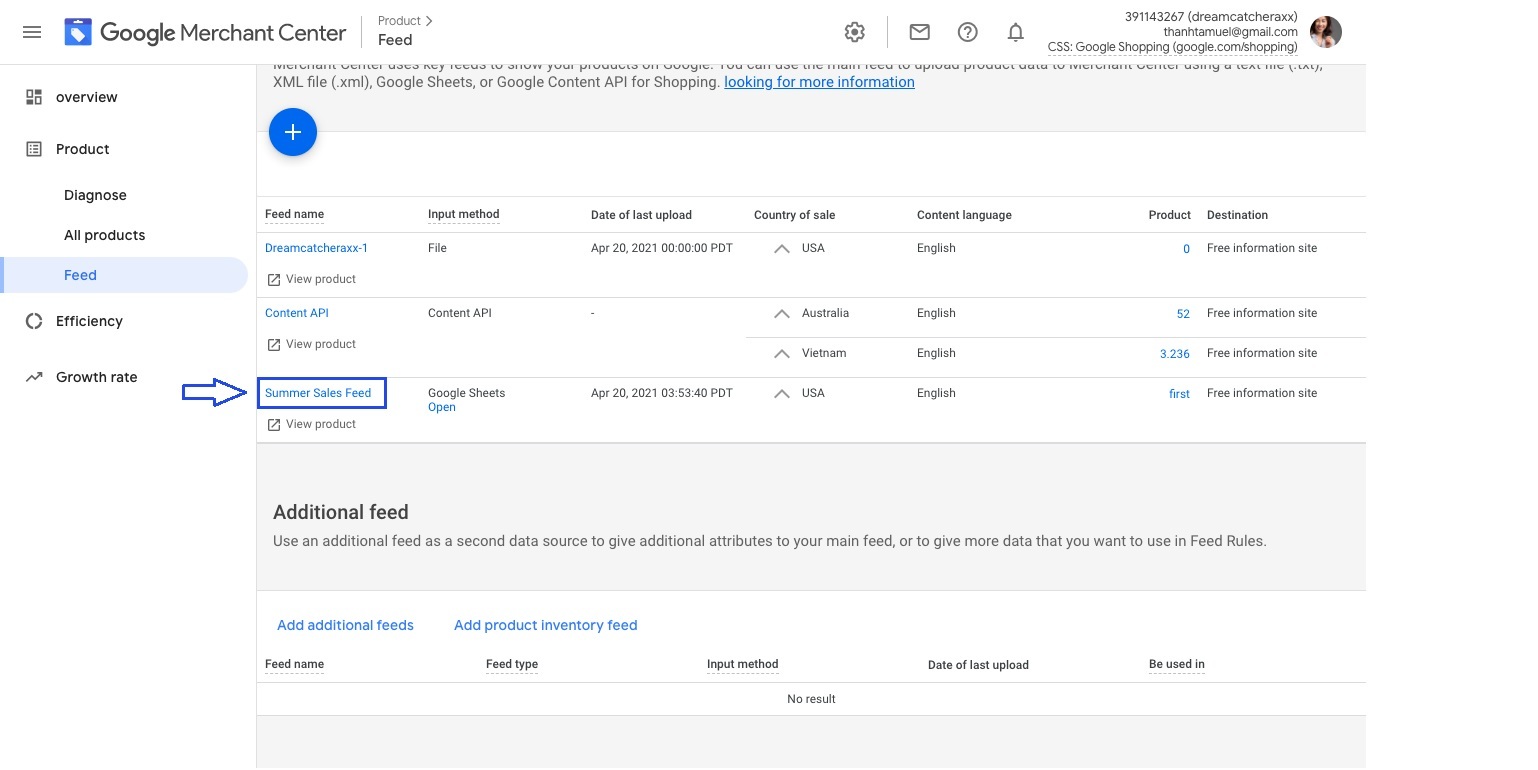This screenshot has height=770, width=1538.
Task: Click the overview dashboard icon in sidebar
Action: click(34, 97)
